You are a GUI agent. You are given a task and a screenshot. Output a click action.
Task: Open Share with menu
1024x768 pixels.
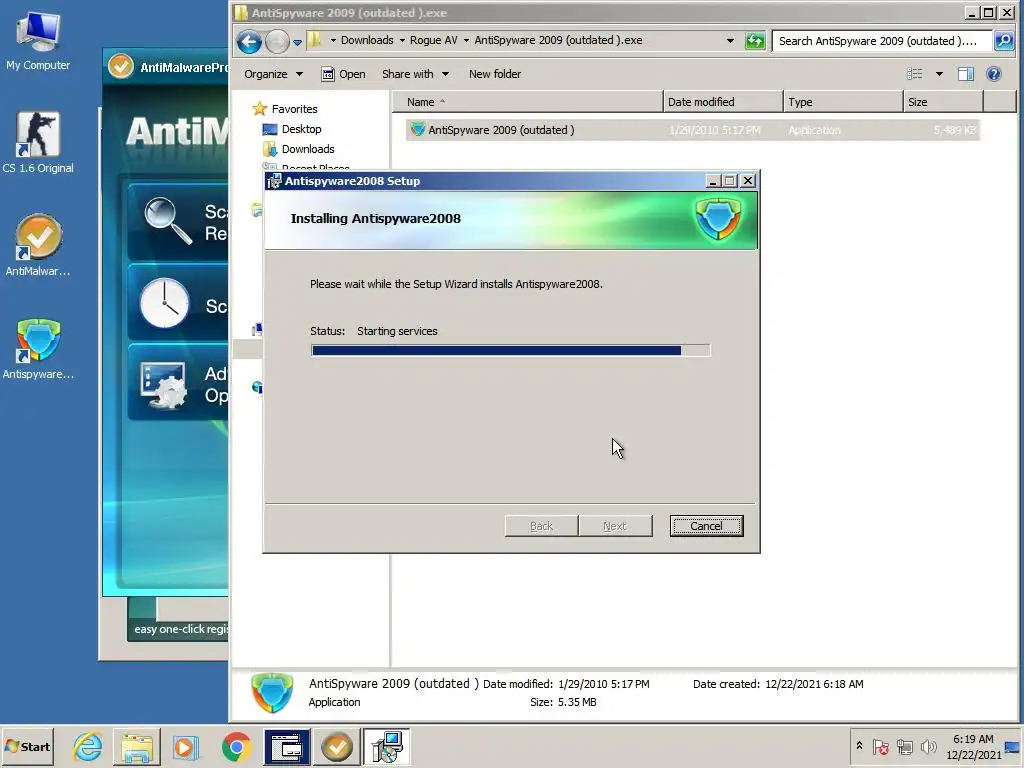(415, 74)
